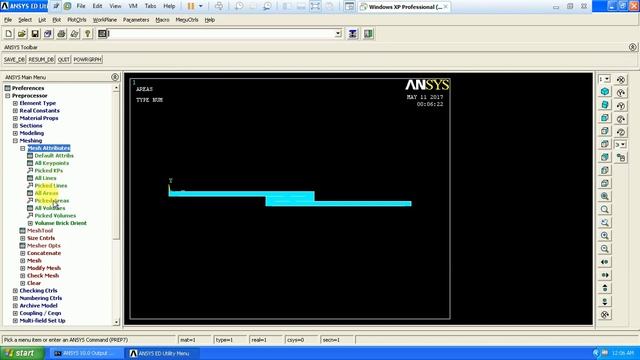
Task: Open the VMware power options dropdown arrow
Action: [x=200, y=6]
